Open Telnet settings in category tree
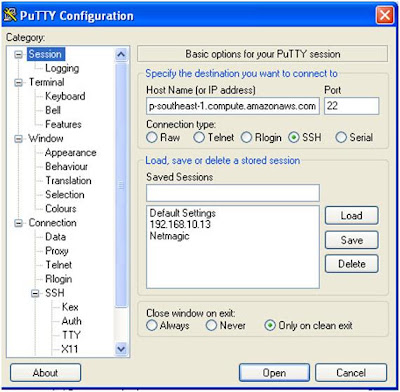The width and height of the screenshot is (400, 392). 59,265
